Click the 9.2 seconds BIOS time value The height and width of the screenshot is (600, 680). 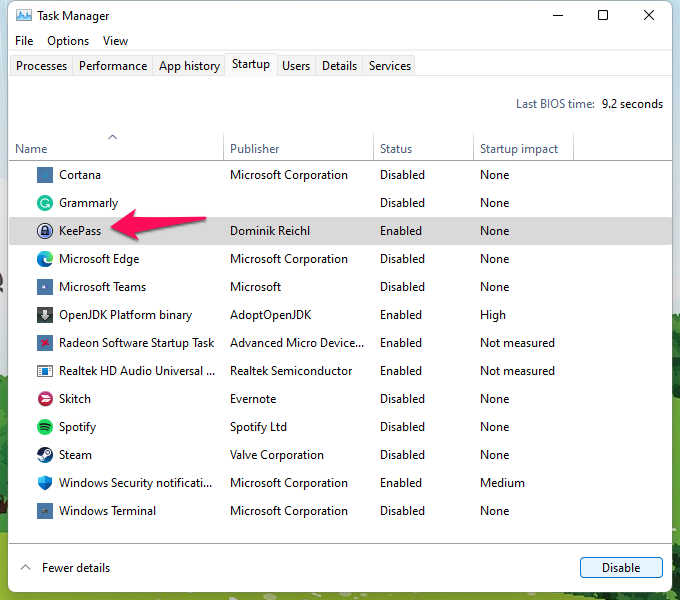click(632, 104)
